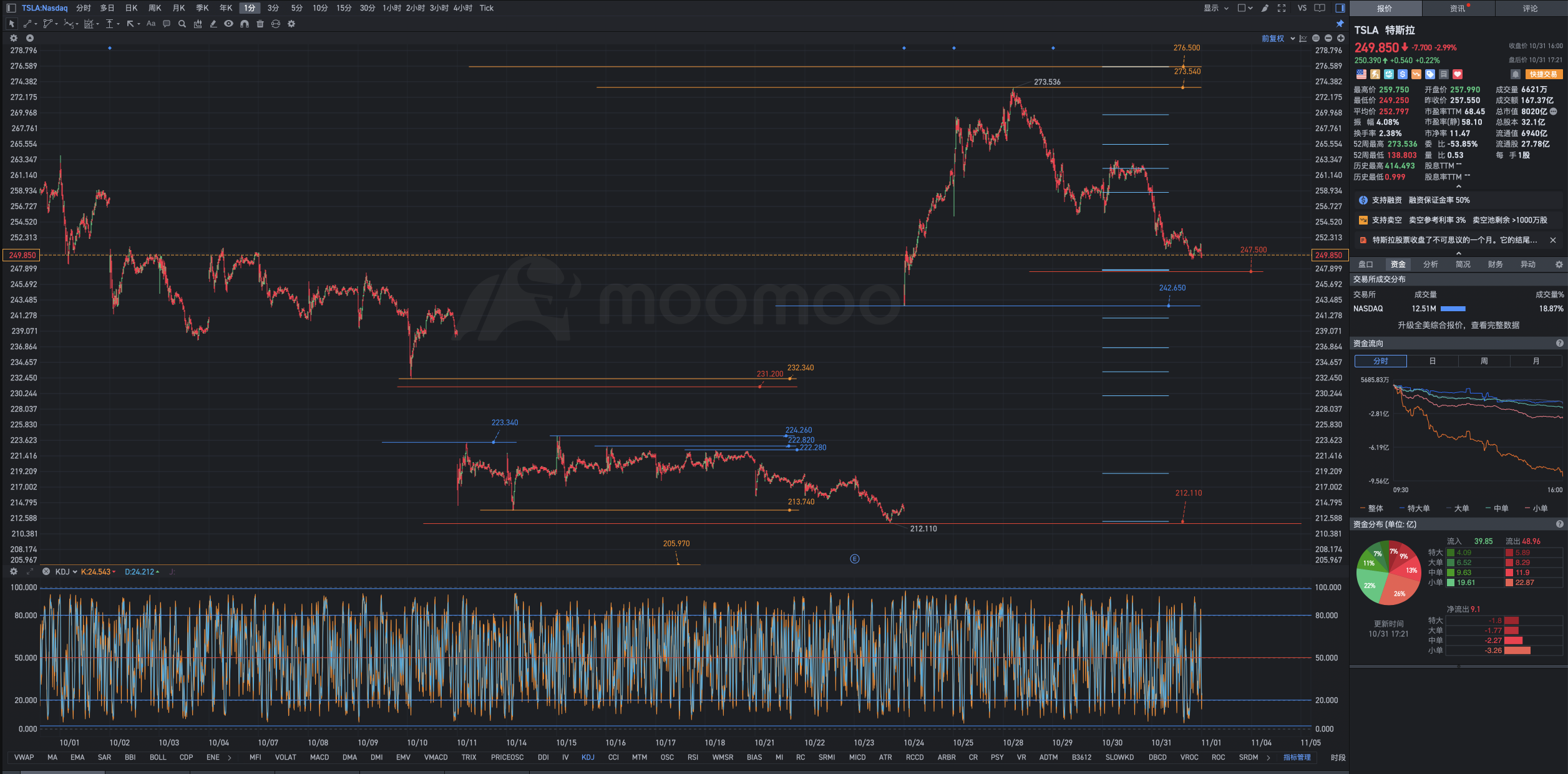Click the 快捷交易 quick trade button
This screenshot has width=1568, height=774.
pos(1544,74)
